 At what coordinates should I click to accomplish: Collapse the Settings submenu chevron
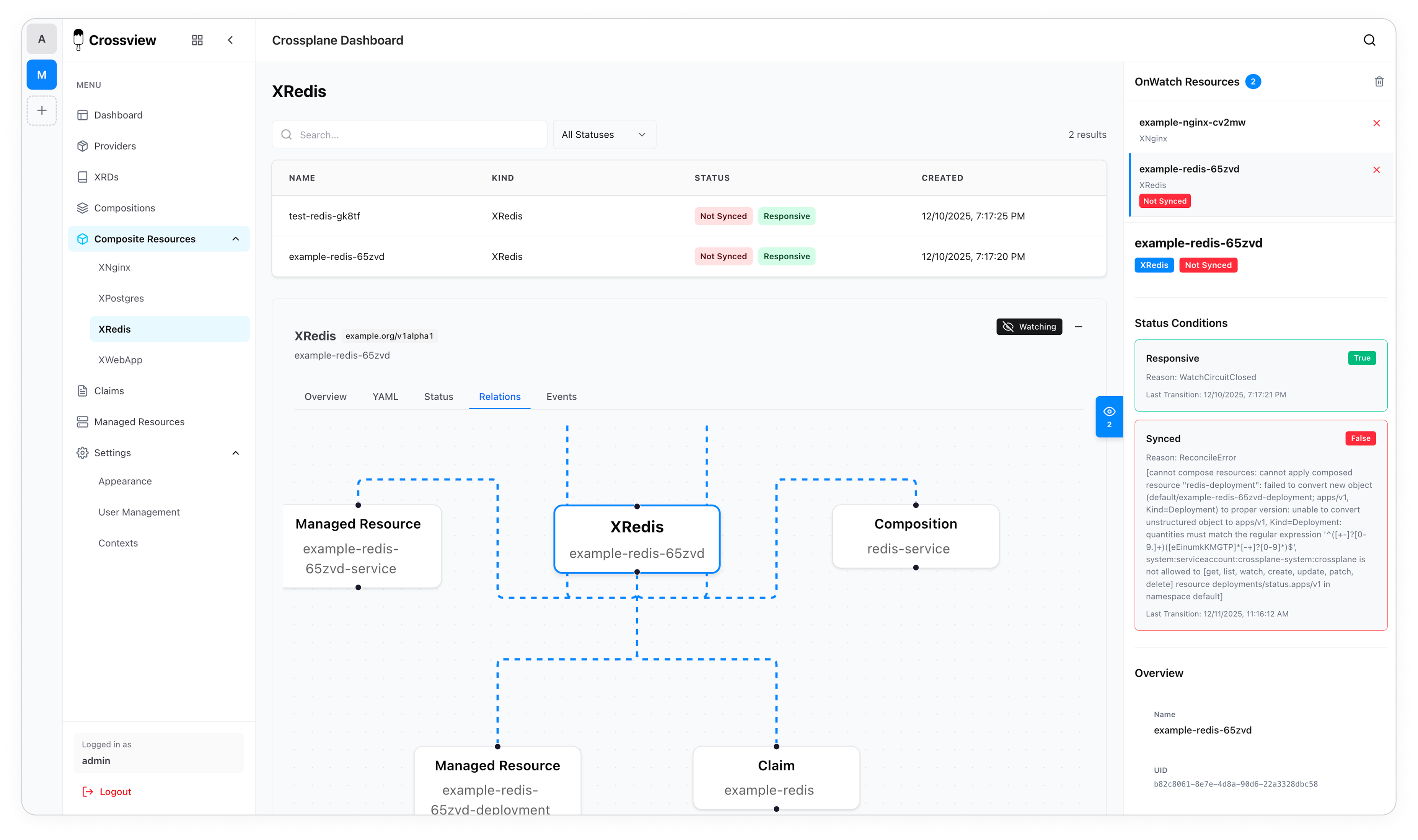coord(236,453)
